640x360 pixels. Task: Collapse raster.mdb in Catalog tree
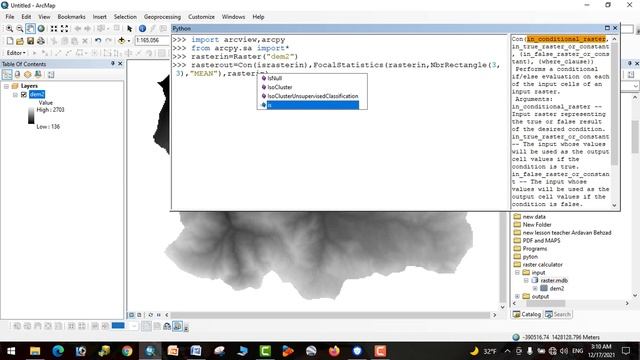click(x=526, y=280)
